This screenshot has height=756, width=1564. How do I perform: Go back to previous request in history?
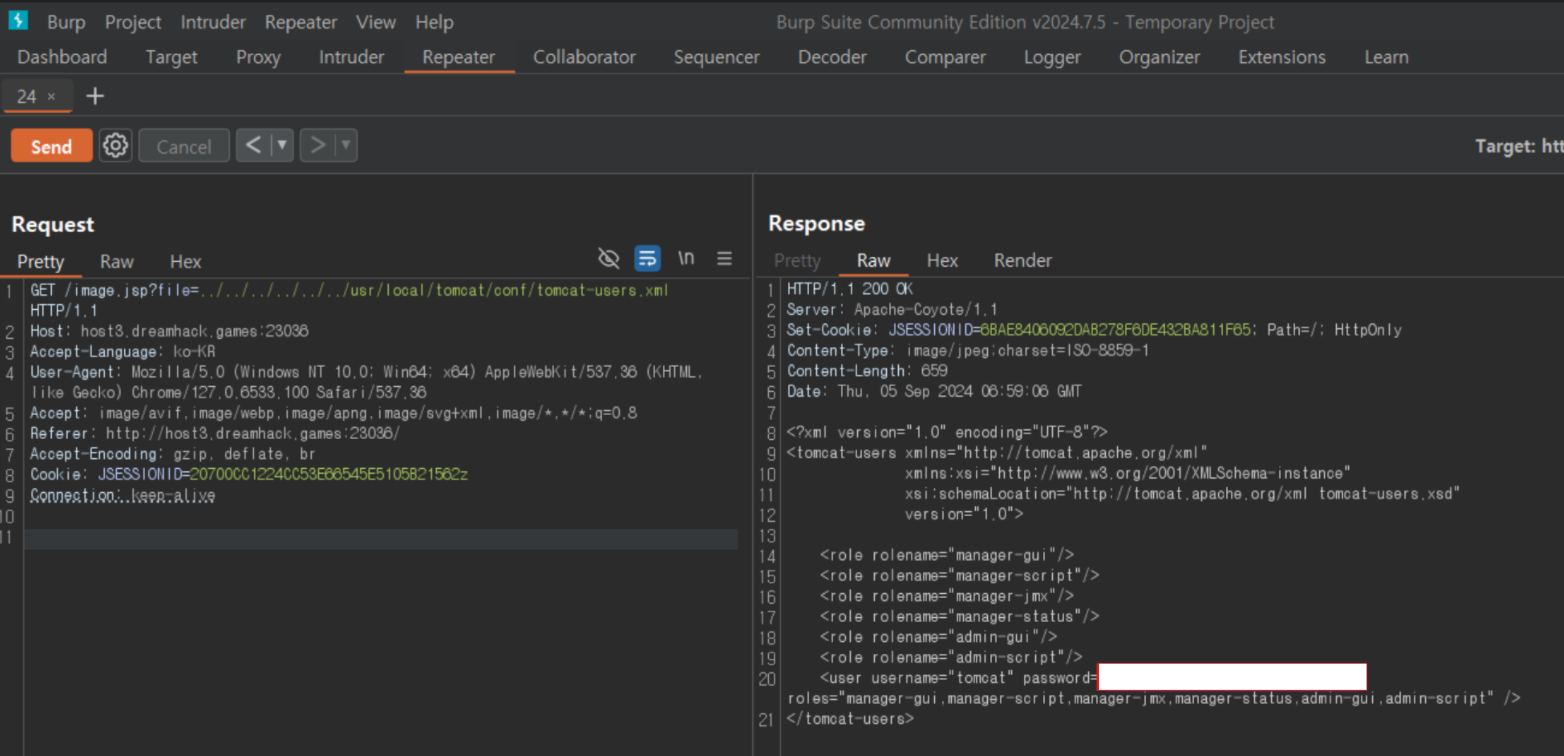pyautogui.click(x=253, y=146)
